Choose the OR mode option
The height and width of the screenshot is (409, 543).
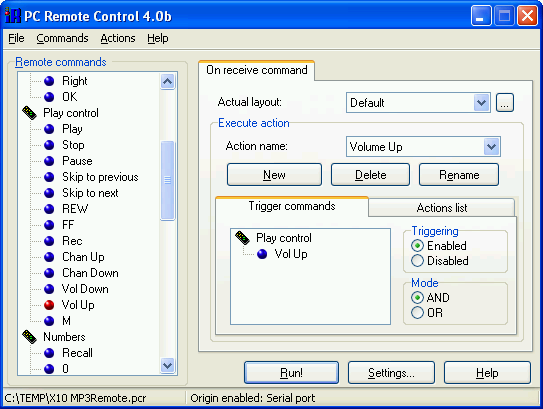coord(417,313)
